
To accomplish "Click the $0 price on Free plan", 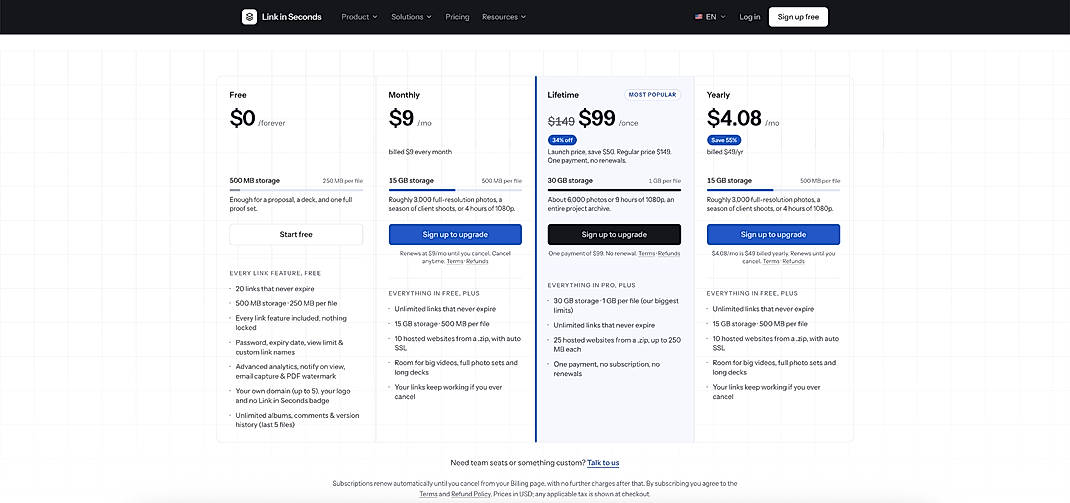I will (242, 118).
